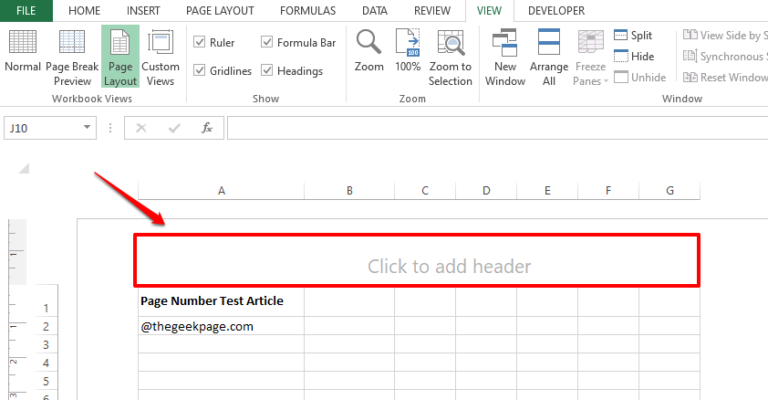Select column C header
The image size is (768, 400).
pos(425,190)
